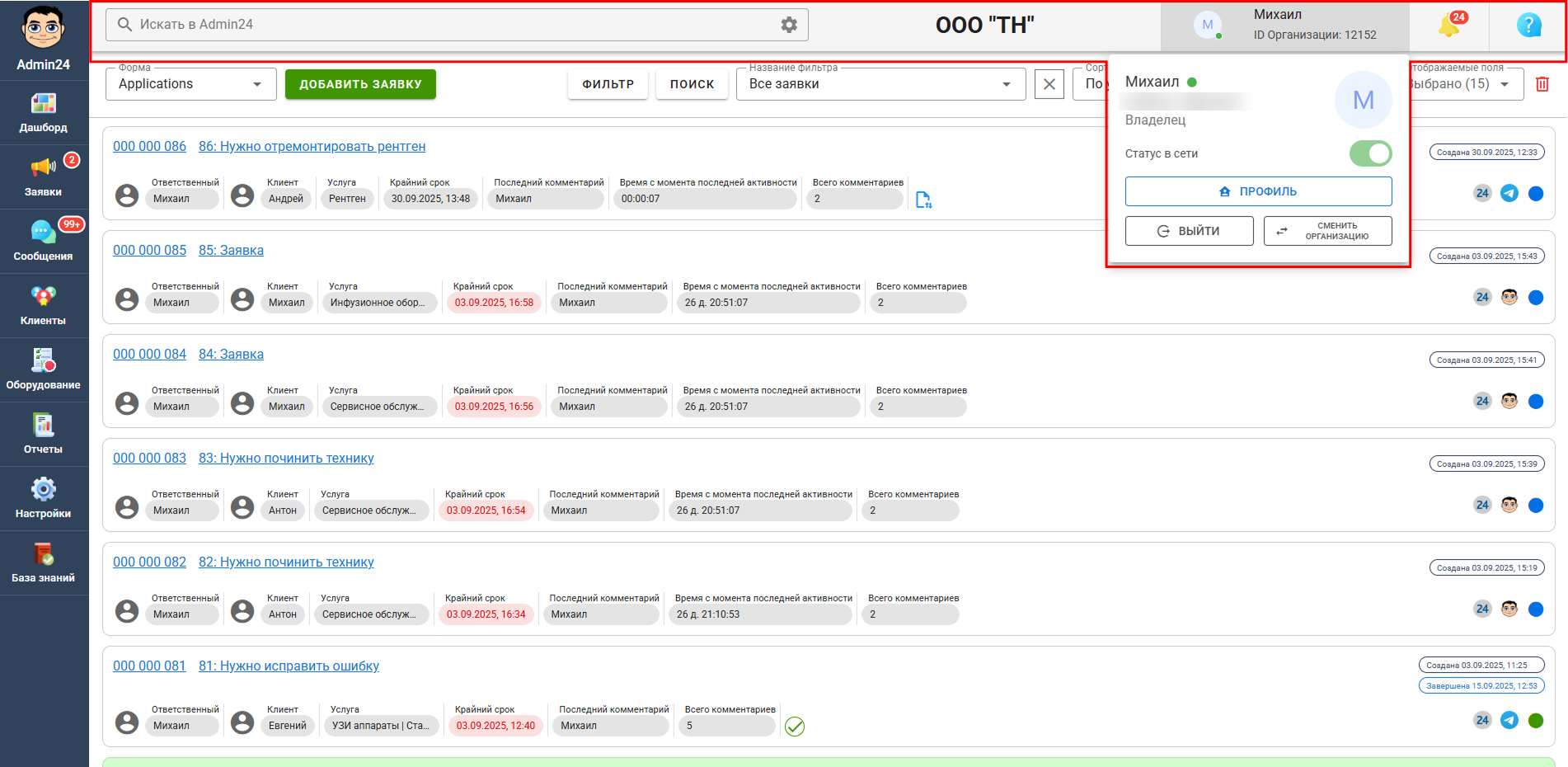Clear the selected filter with X icon
This screenshot has height=767, width=1568.
(1049, 84)
